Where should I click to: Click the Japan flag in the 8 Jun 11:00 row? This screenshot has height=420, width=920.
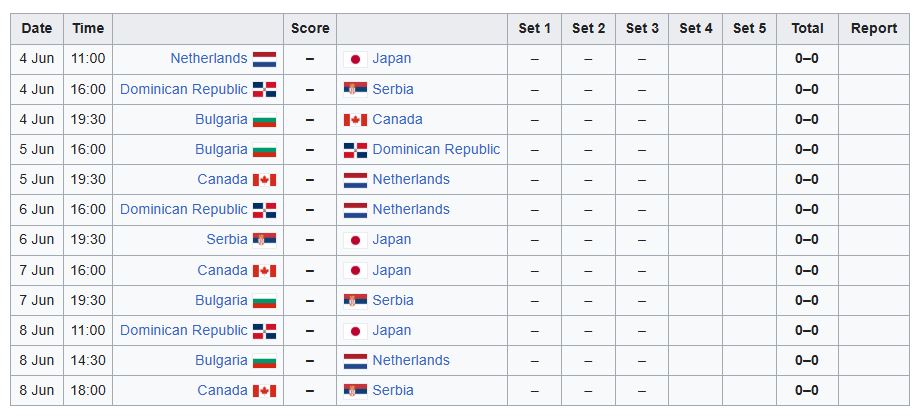click(x=355, y=331)
